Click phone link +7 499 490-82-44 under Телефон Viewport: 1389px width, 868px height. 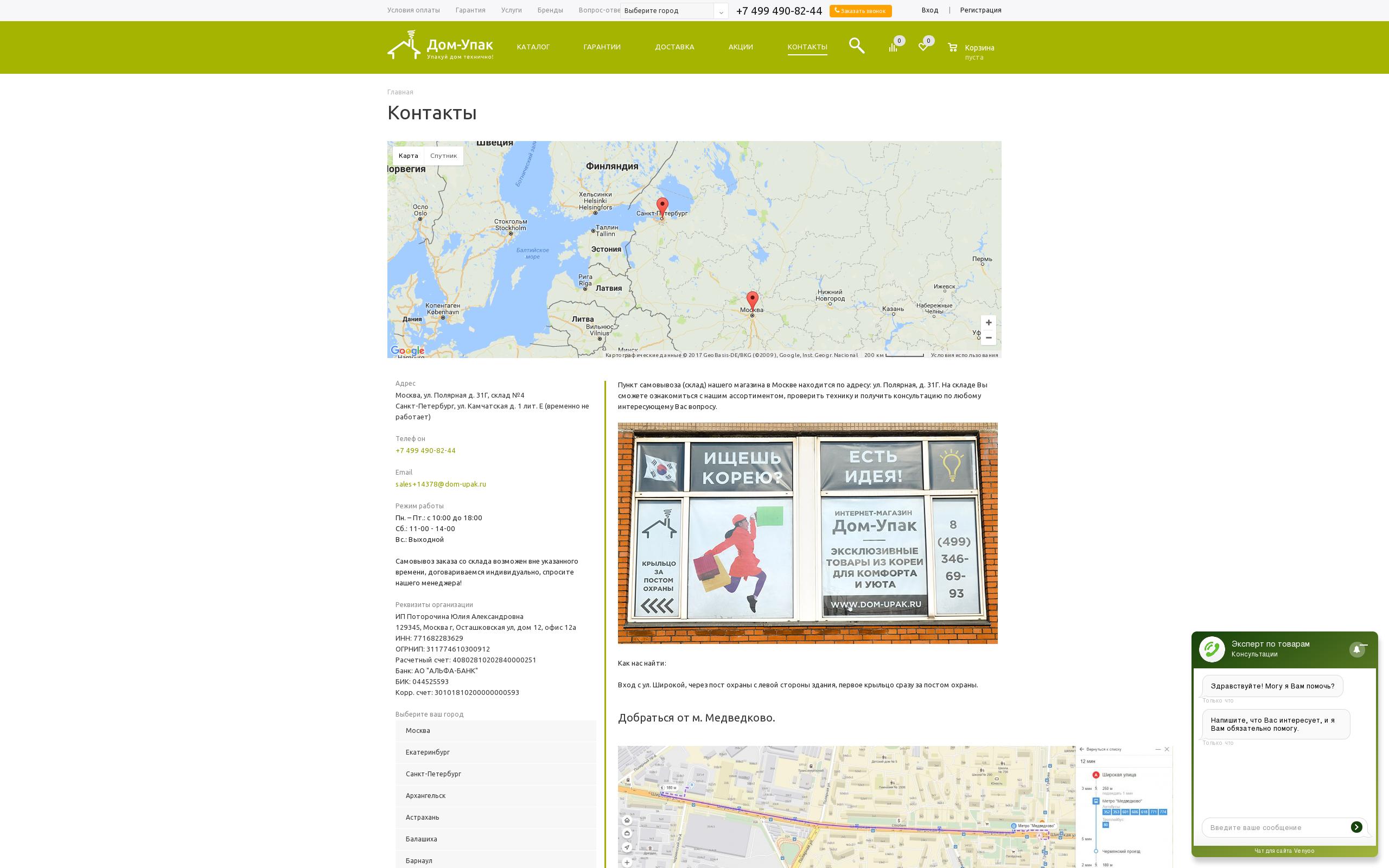point(425,451)
